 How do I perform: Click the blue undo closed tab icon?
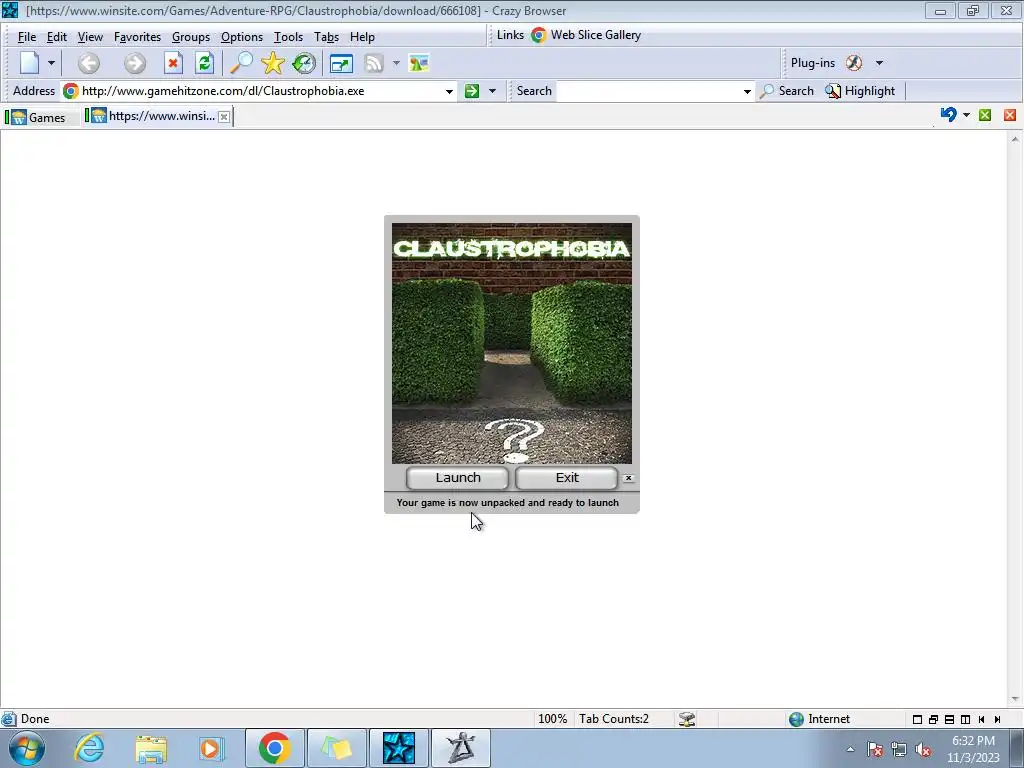tap(948, 115)
